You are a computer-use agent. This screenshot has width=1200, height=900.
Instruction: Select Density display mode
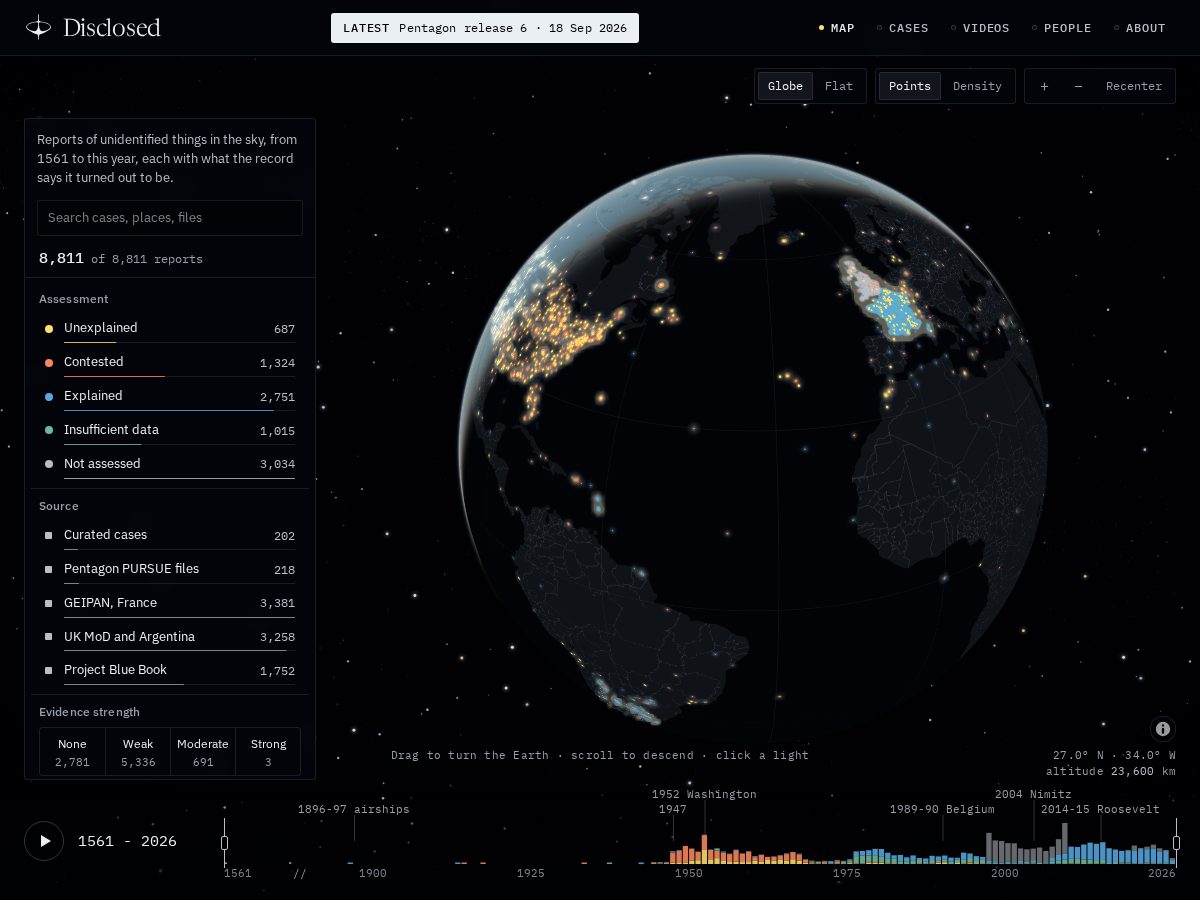[977, 86]
